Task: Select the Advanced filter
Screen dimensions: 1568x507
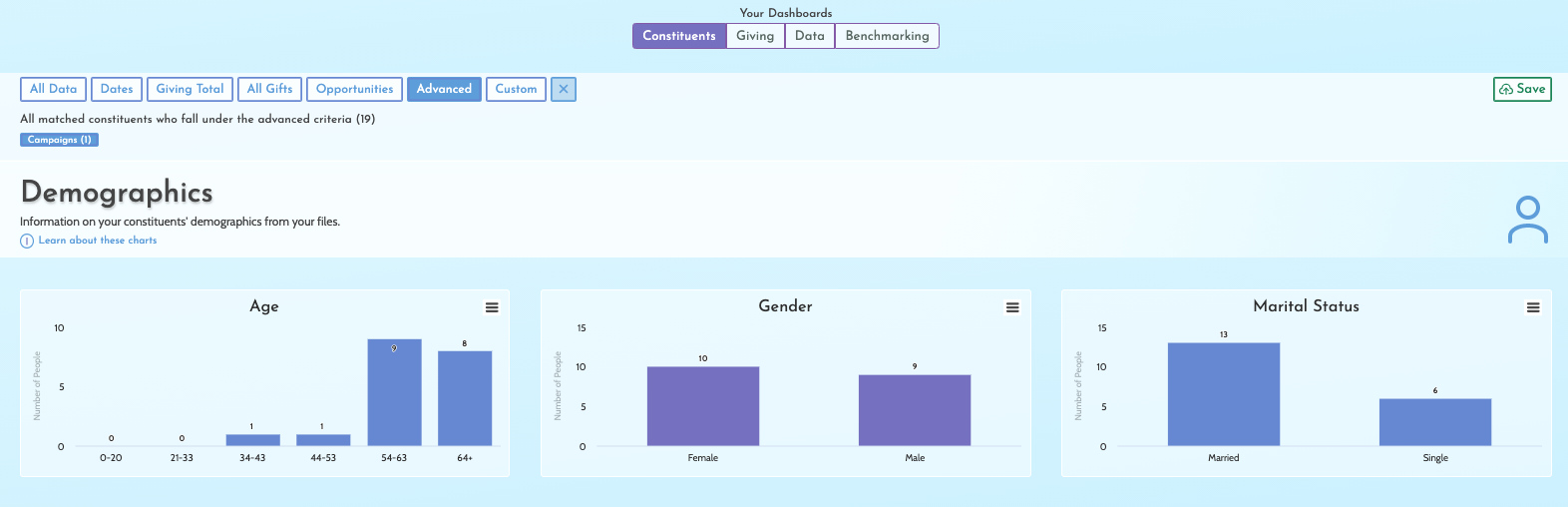Action: point(444,89)
